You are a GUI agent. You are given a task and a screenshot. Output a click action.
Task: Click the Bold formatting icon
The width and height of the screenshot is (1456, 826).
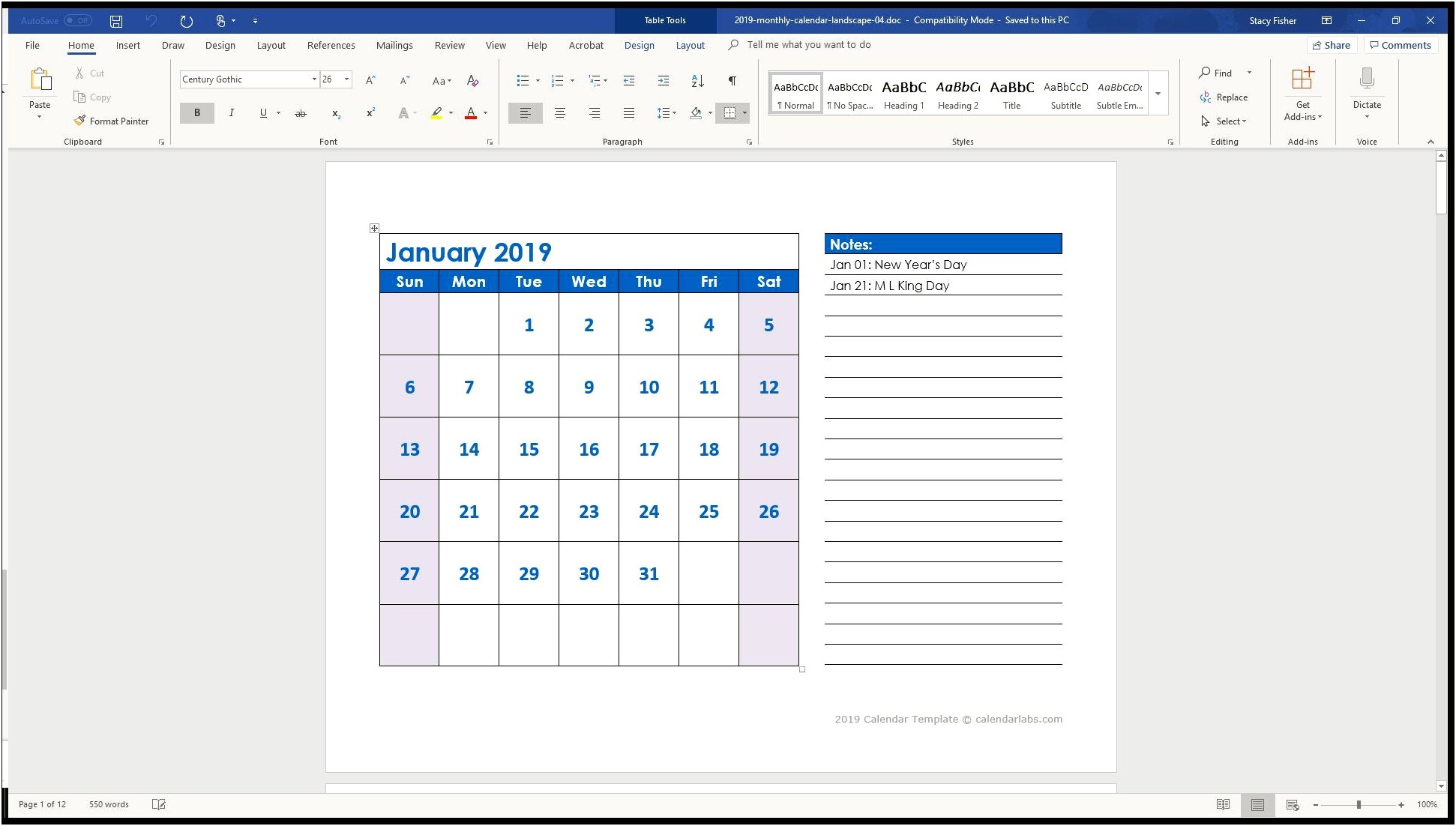pyautogui.click(x=197, y=112)
